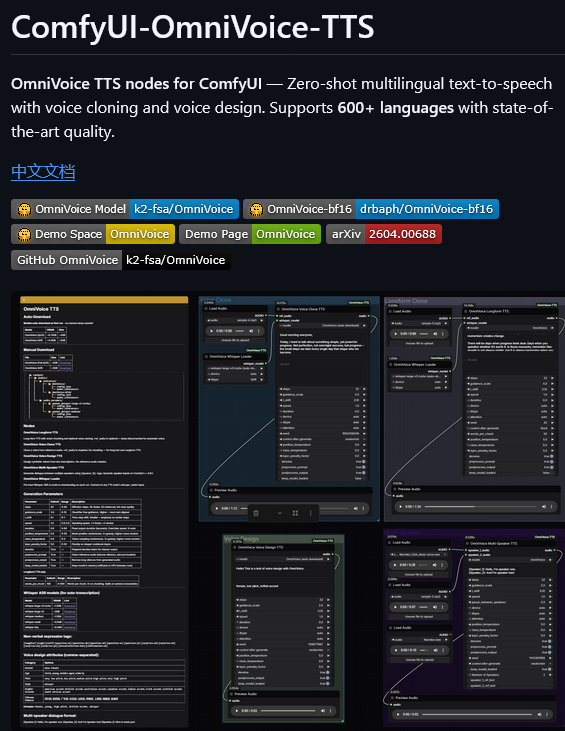Toggle preprocess_prompt in the Voice Clone TTS node
The width and height of the screenshot is (565, 731).
(x=364, y=467)
